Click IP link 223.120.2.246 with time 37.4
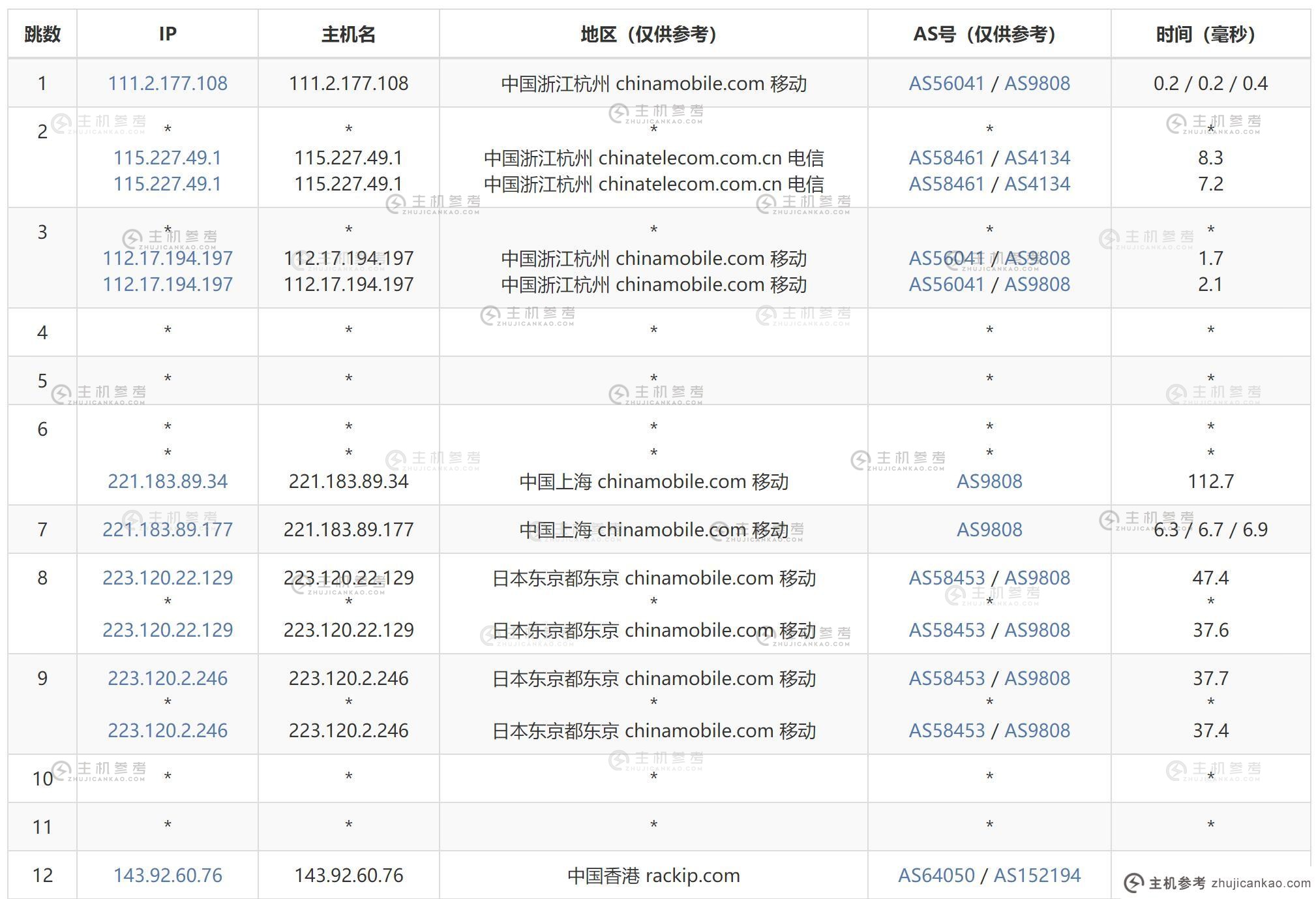Screen dimensions: 1316x899 coord(168,731)
